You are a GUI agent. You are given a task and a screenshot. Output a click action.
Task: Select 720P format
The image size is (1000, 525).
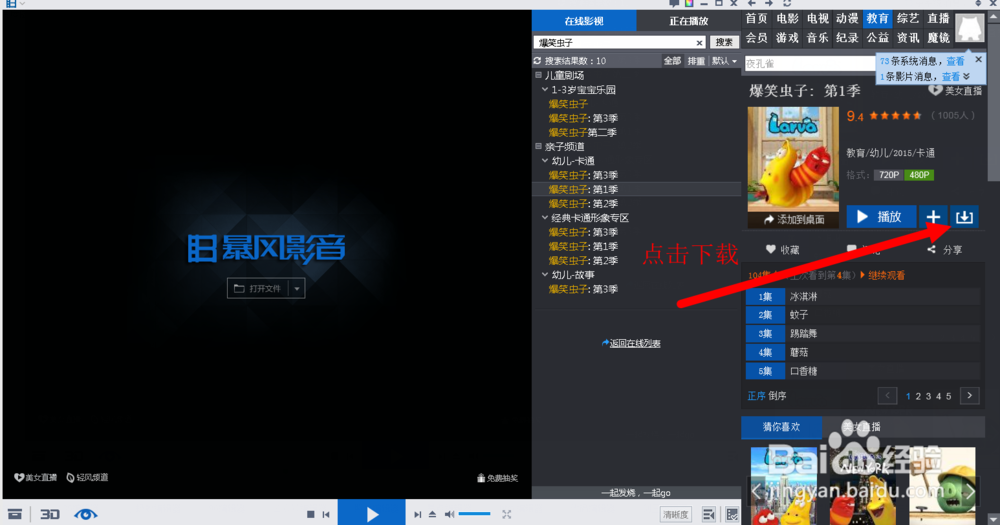tap(889, 175)
